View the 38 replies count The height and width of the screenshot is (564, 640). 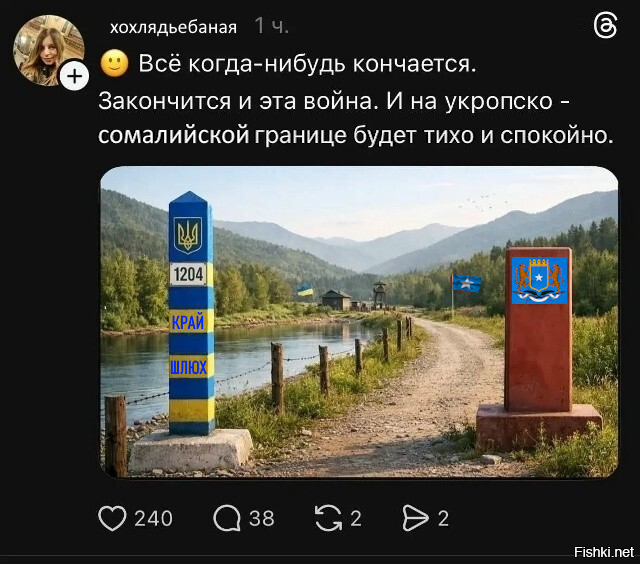click(262, 519)
